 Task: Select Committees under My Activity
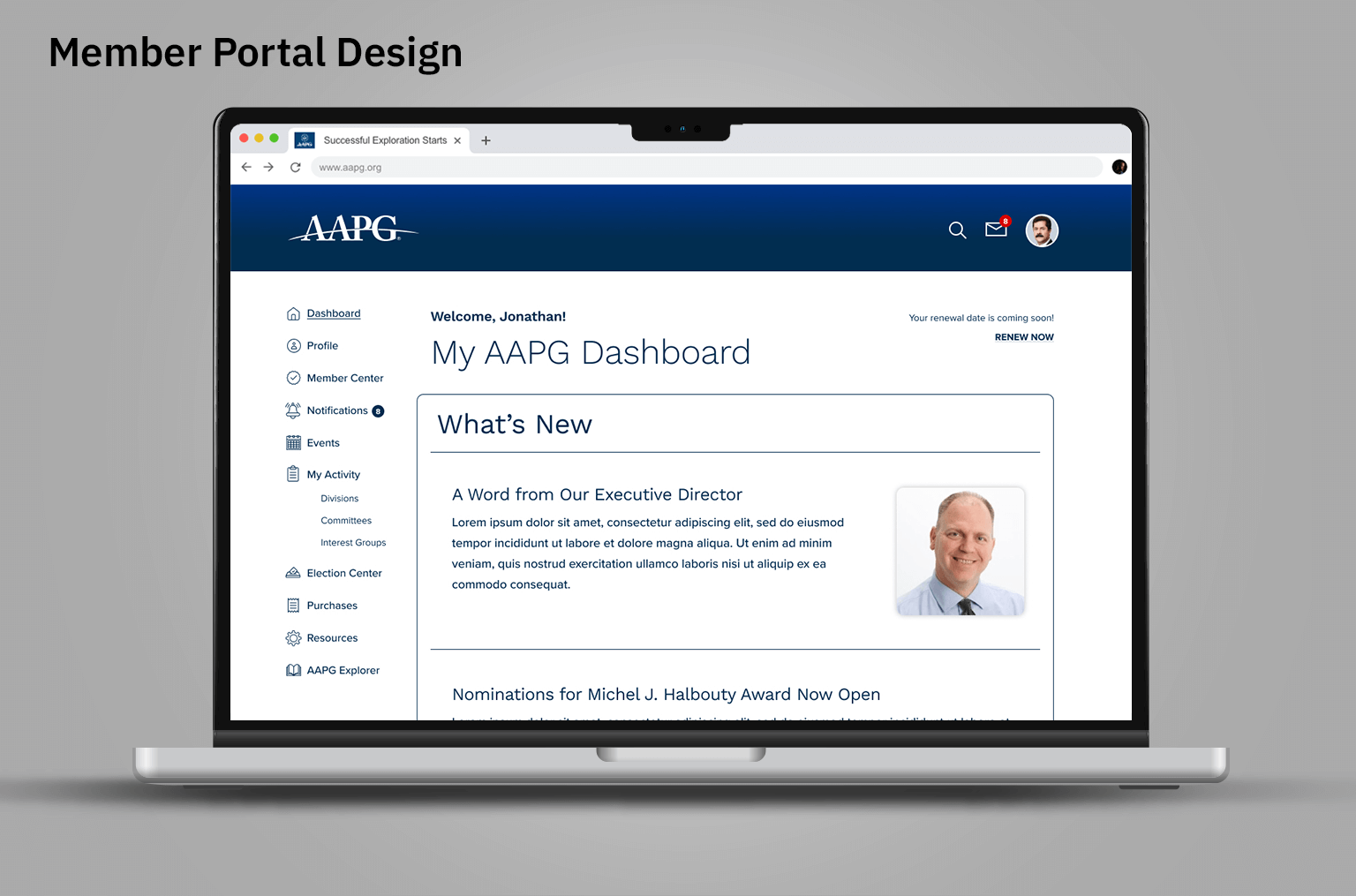click(x=346, y=521)
